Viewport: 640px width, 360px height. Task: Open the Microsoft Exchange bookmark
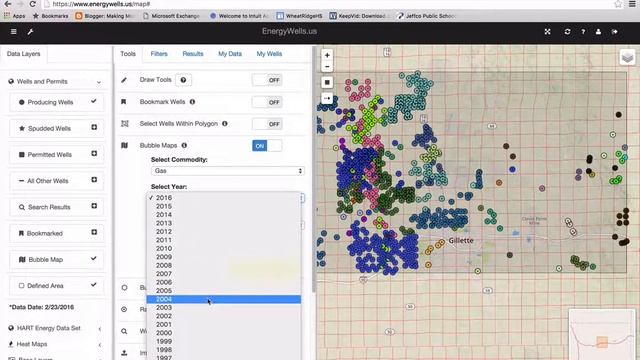[x=172, y=16]
